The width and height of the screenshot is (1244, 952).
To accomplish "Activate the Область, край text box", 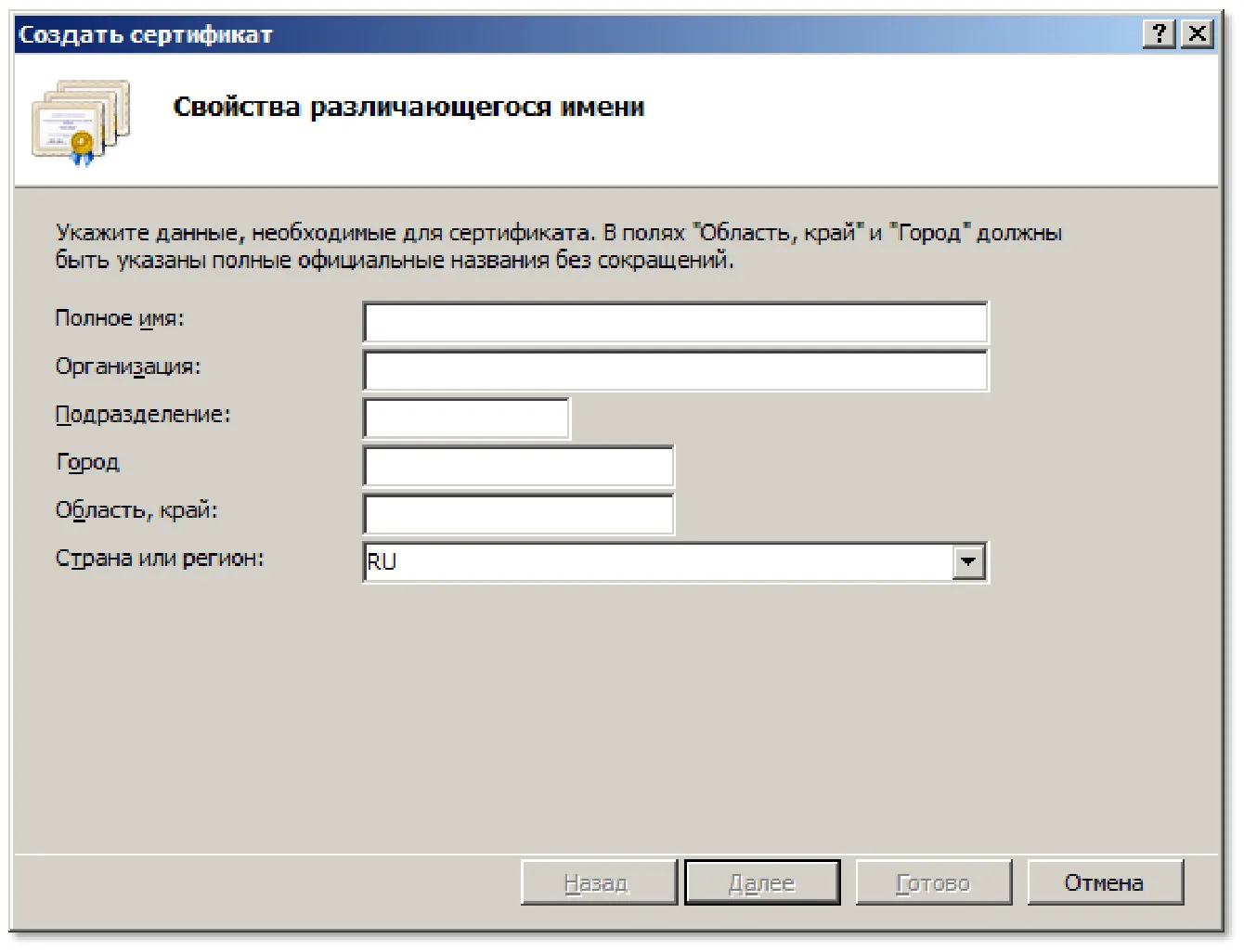I will click(518, 515).
